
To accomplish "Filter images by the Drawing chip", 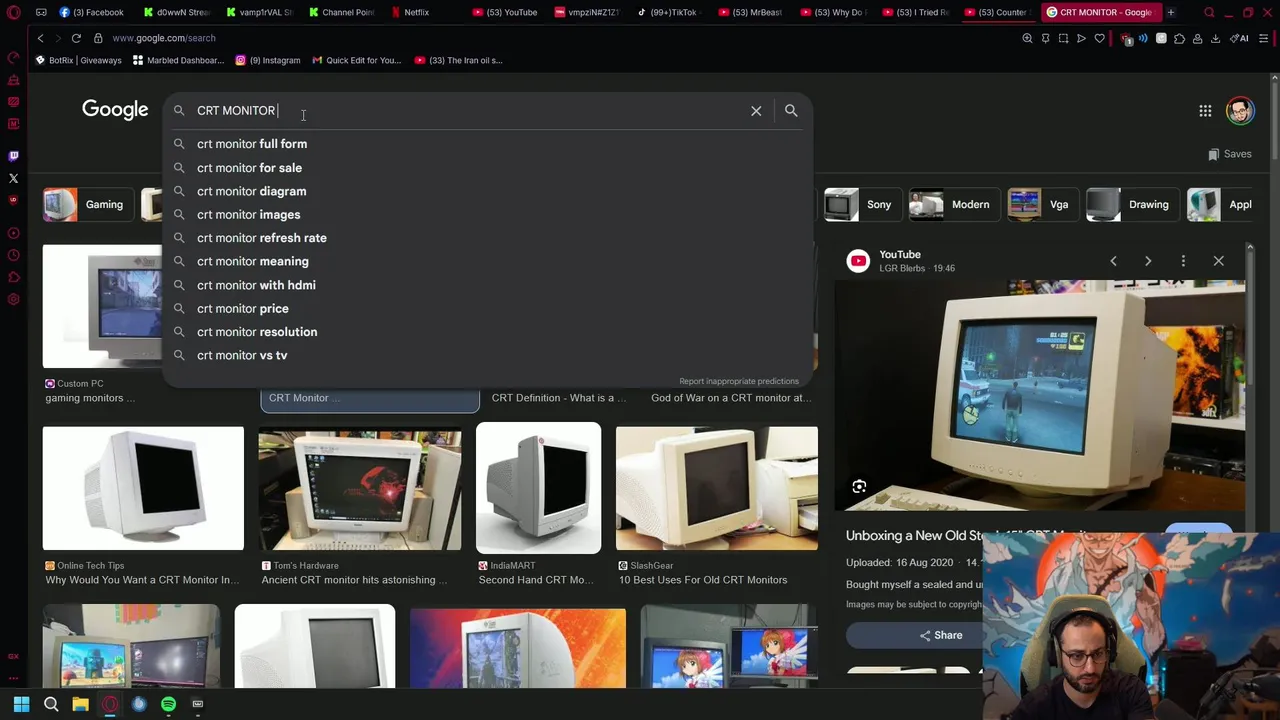I will tap(1132, 205).
